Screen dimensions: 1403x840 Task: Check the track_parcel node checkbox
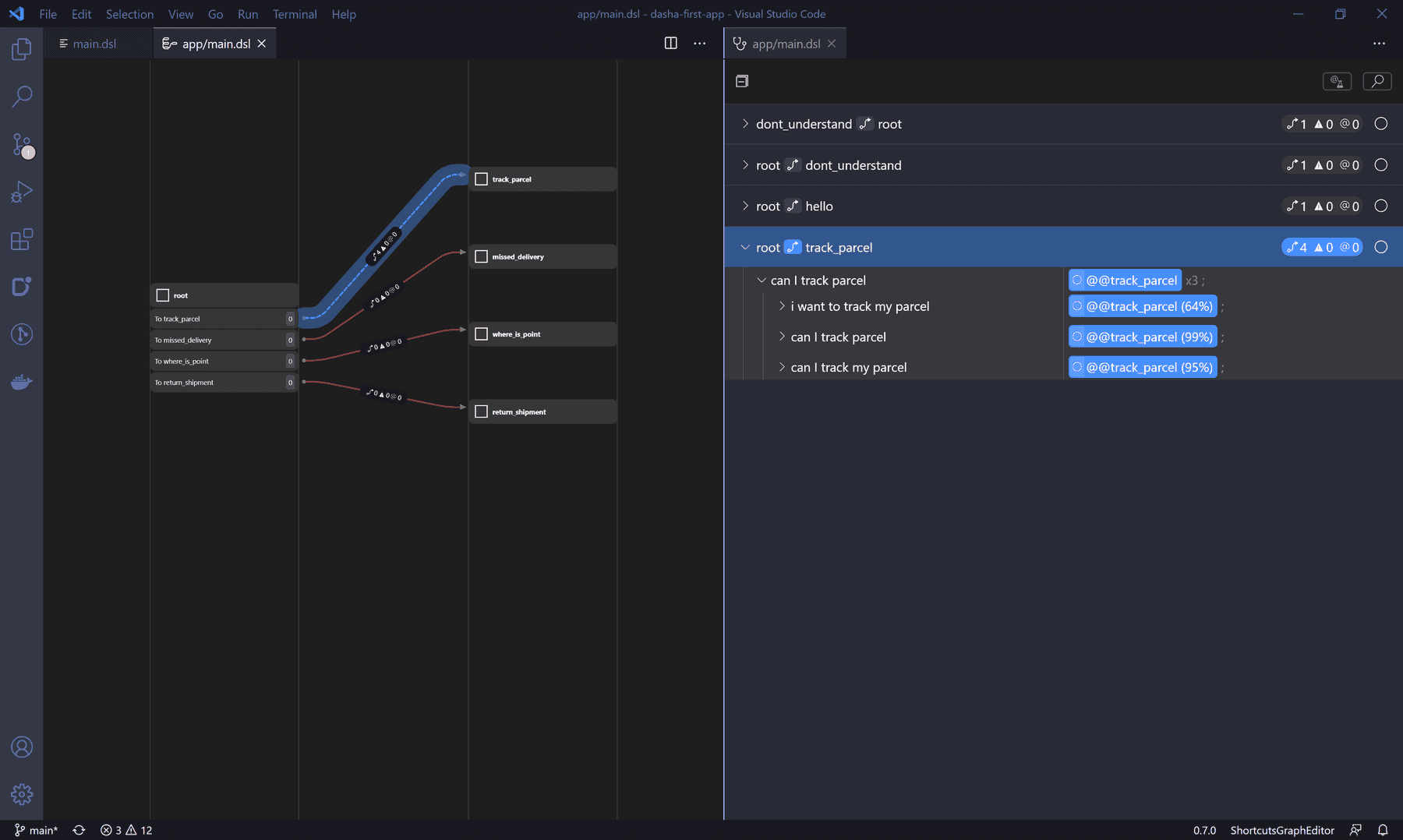pyautogui.click(x=481, y=178)
